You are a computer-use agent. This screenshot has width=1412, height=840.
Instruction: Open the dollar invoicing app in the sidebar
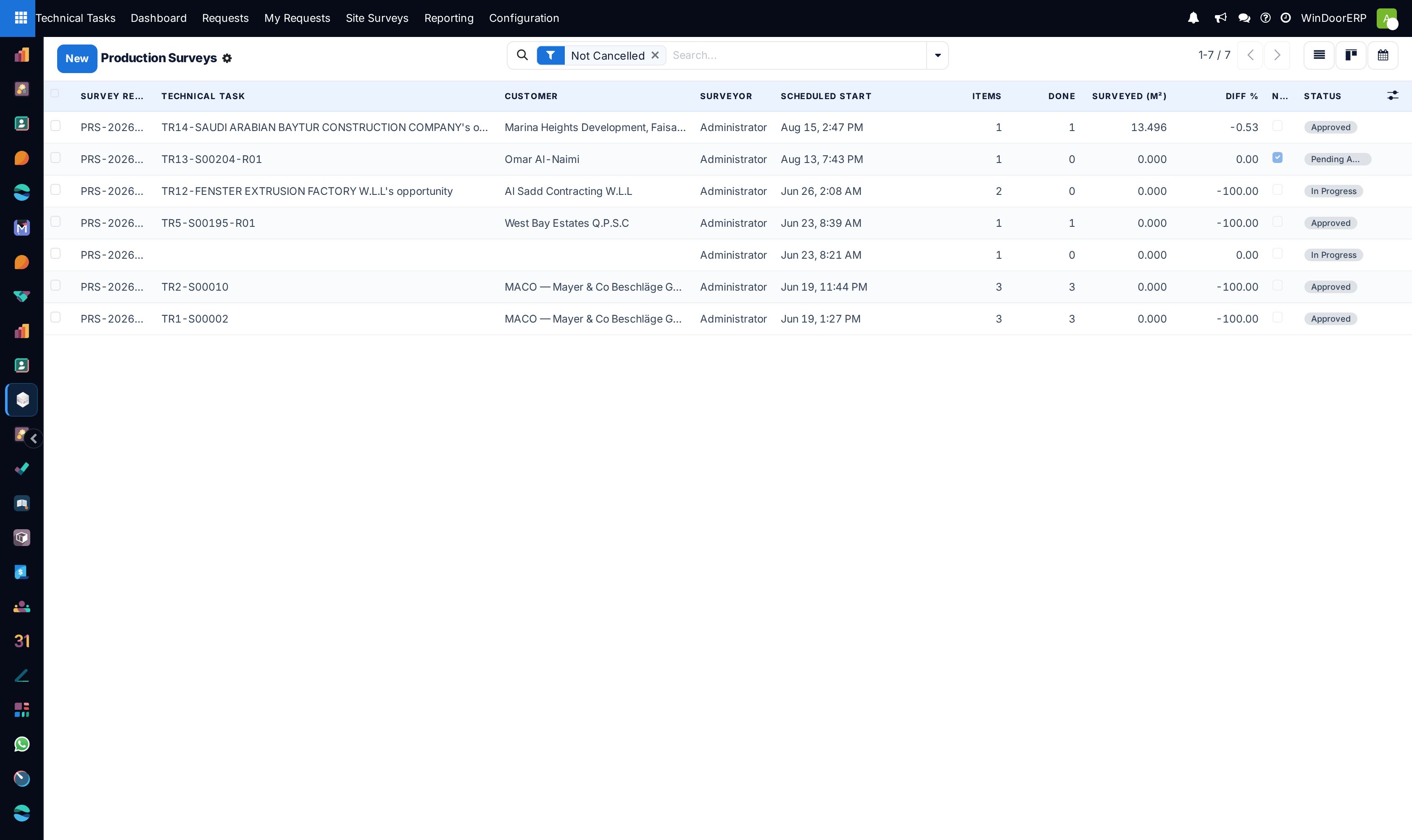[x=21, y=572]
